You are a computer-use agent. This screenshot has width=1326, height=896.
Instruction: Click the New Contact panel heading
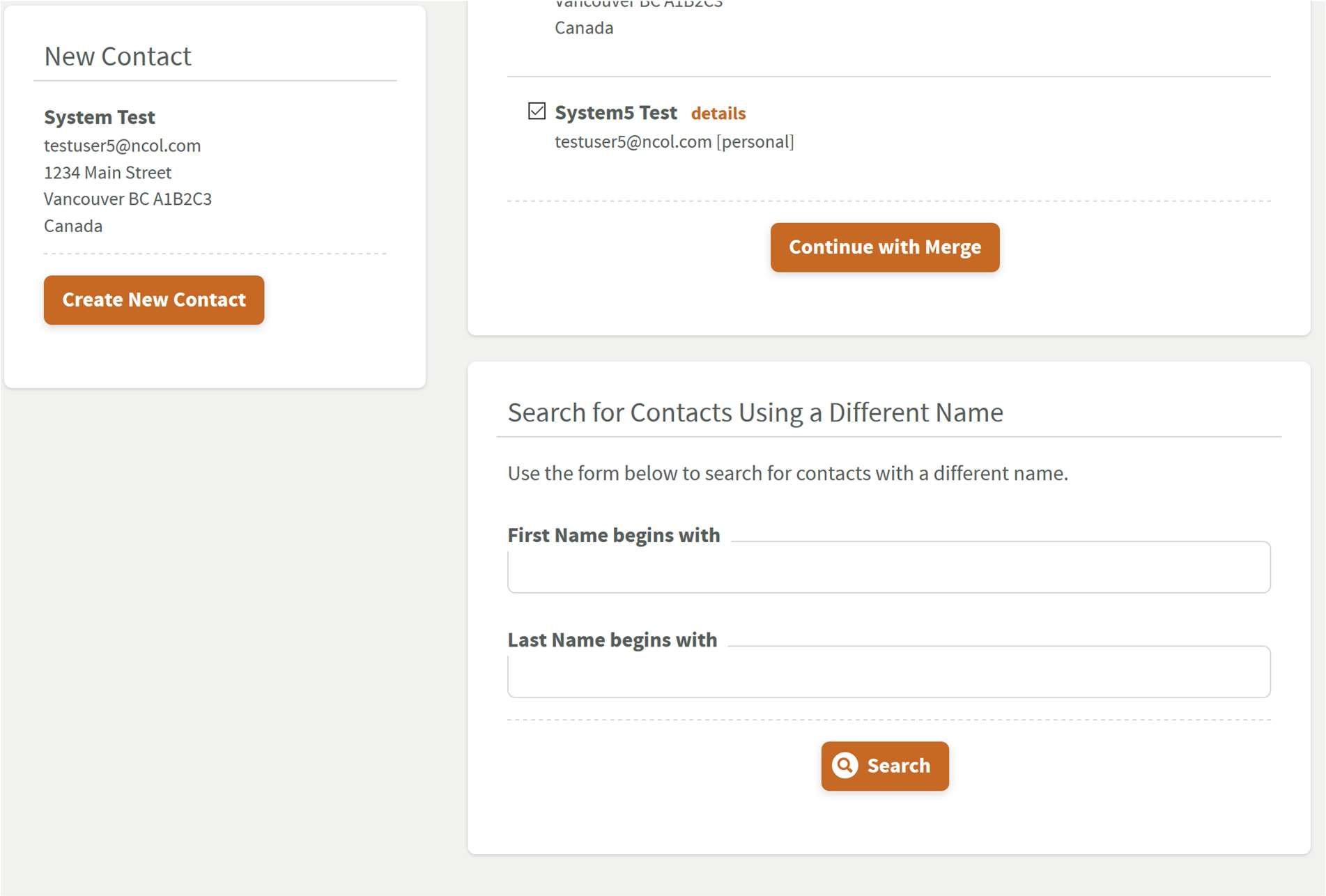click(x=118, y=56)
